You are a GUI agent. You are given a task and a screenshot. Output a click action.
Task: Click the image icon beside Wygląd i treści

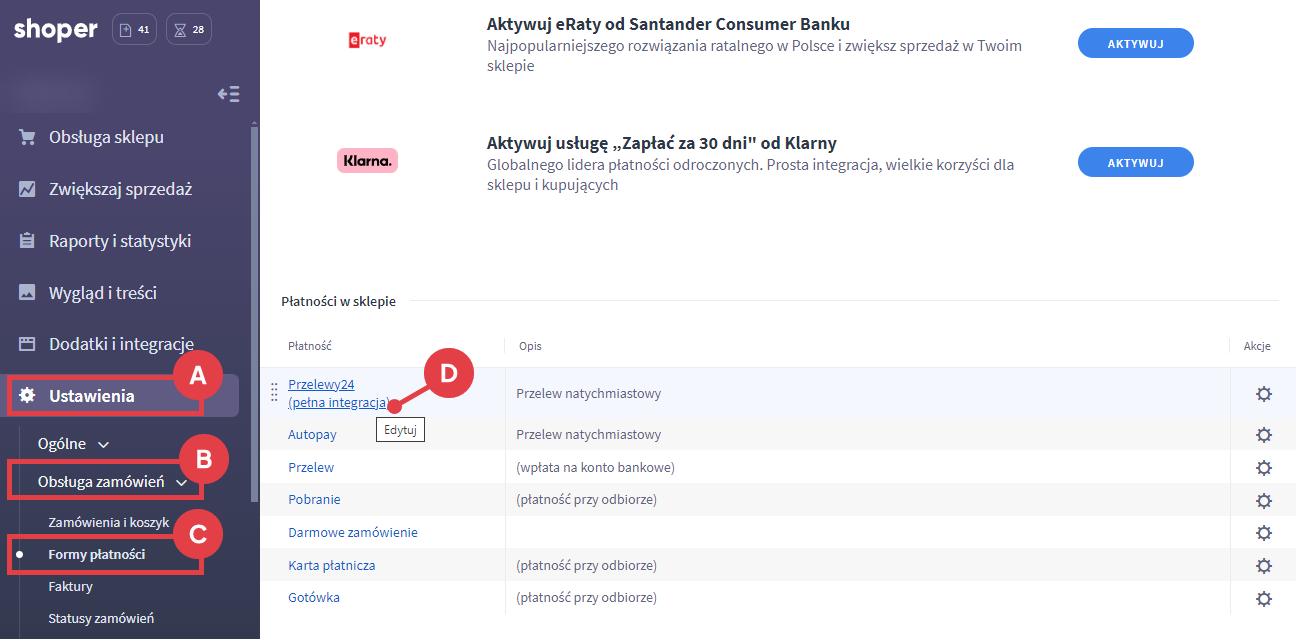27,293
